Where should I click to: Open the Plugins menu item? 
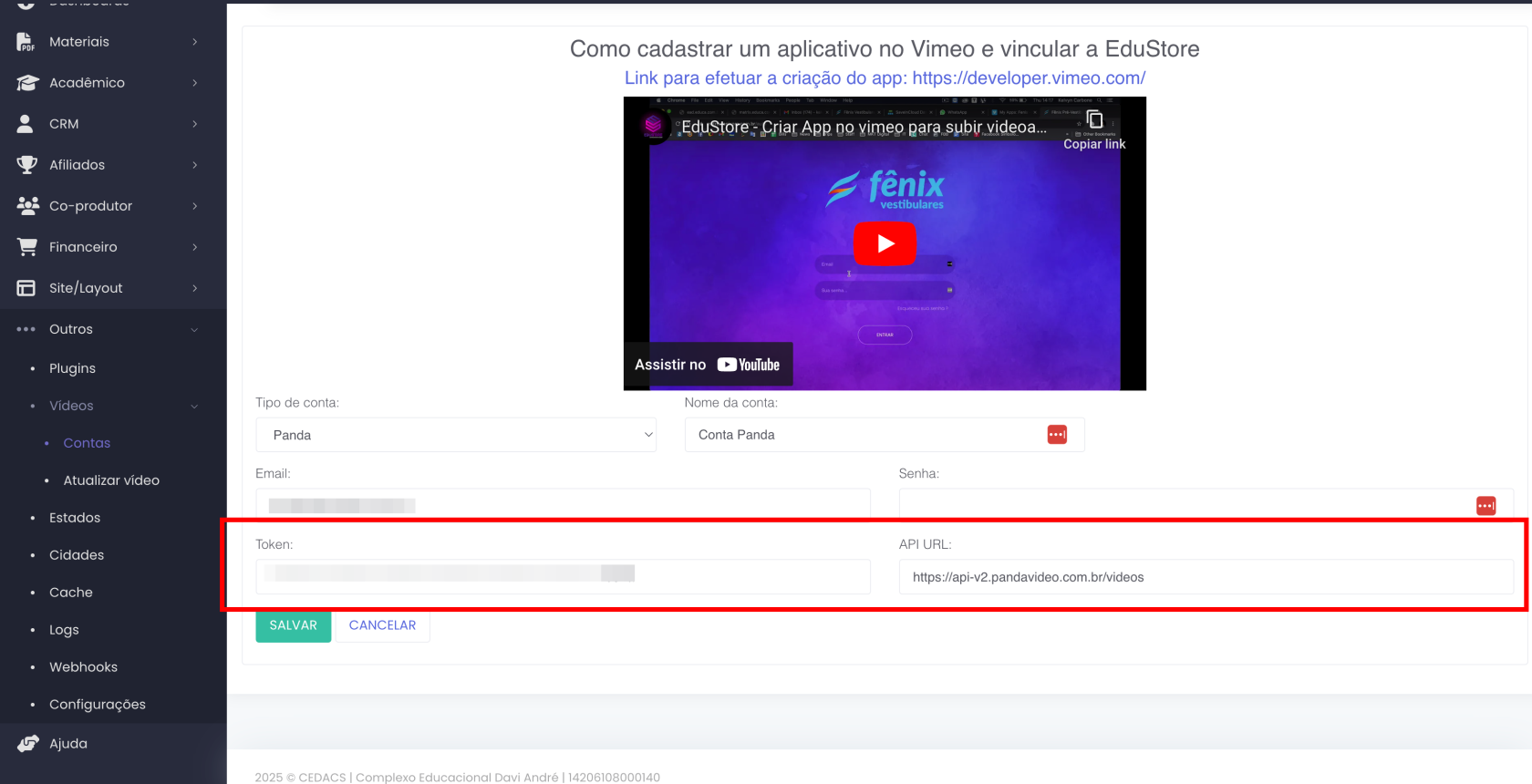tap(72, 368)
